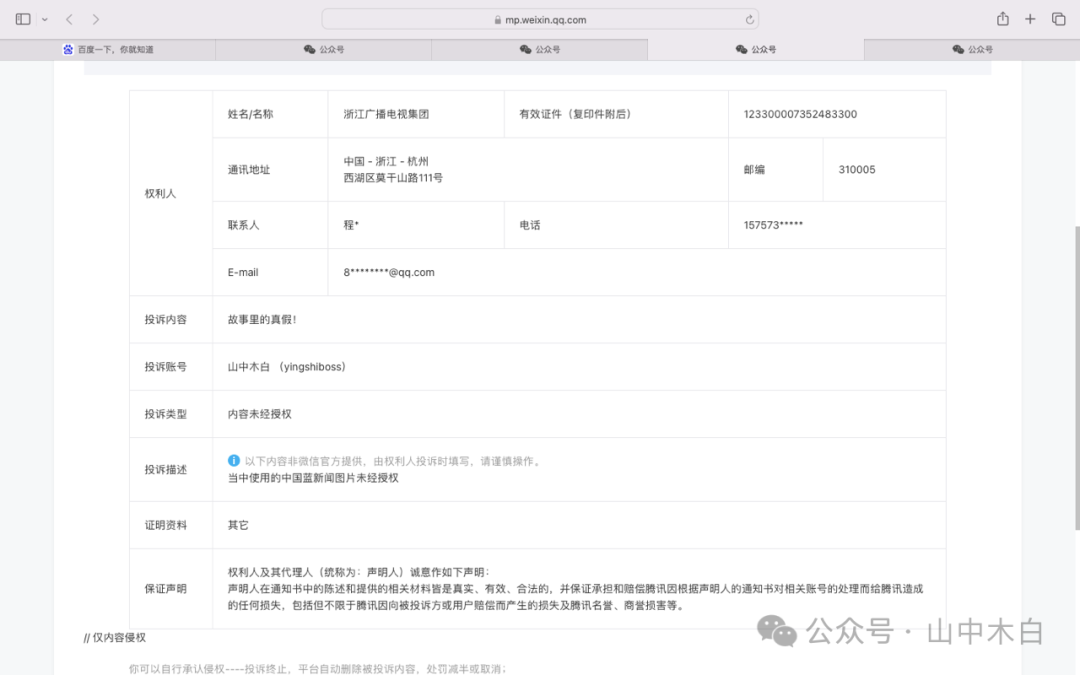
Task: Click the email 8********@qq.com
Action: [x=389, y=273]
